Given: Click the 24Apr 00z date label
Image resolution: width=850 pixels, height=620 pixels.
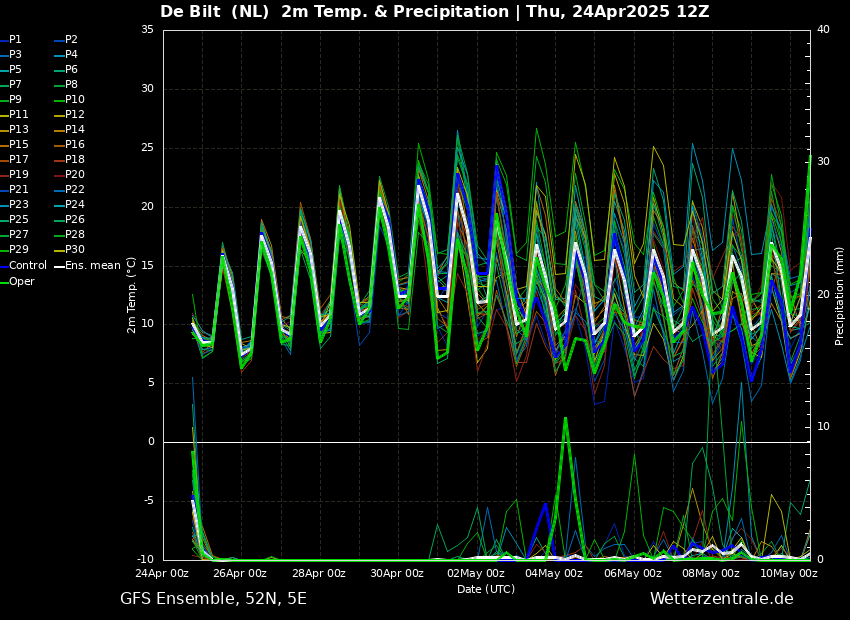Looking at the screenshot, I should (163, 574).
